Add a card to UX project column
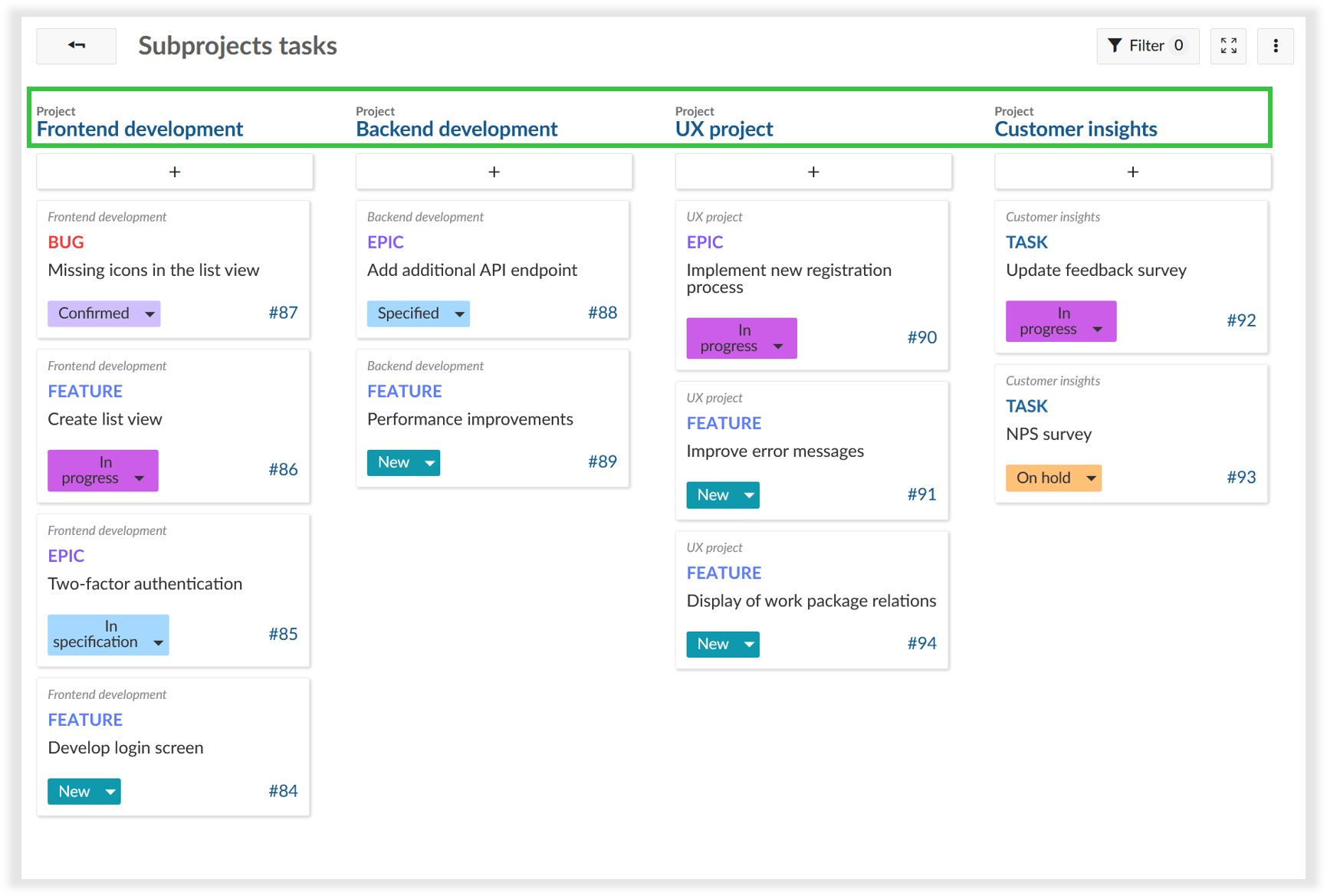The width and height of the screenshot is (1327, 896). pyautogui.click(x=813, y=171)
